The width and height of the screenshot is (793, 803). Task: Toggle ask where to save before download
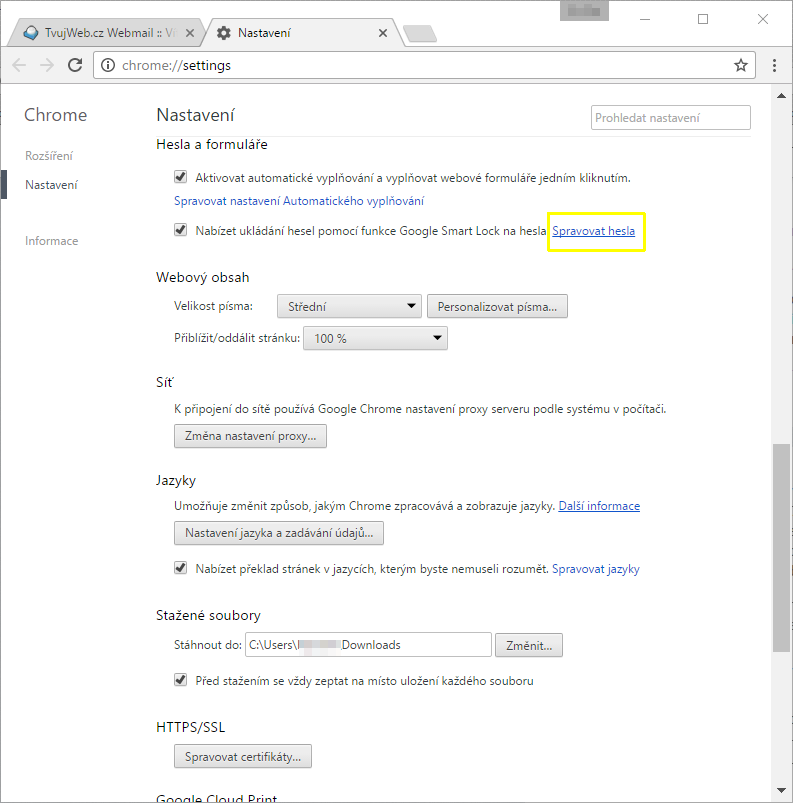click(181, 680)
